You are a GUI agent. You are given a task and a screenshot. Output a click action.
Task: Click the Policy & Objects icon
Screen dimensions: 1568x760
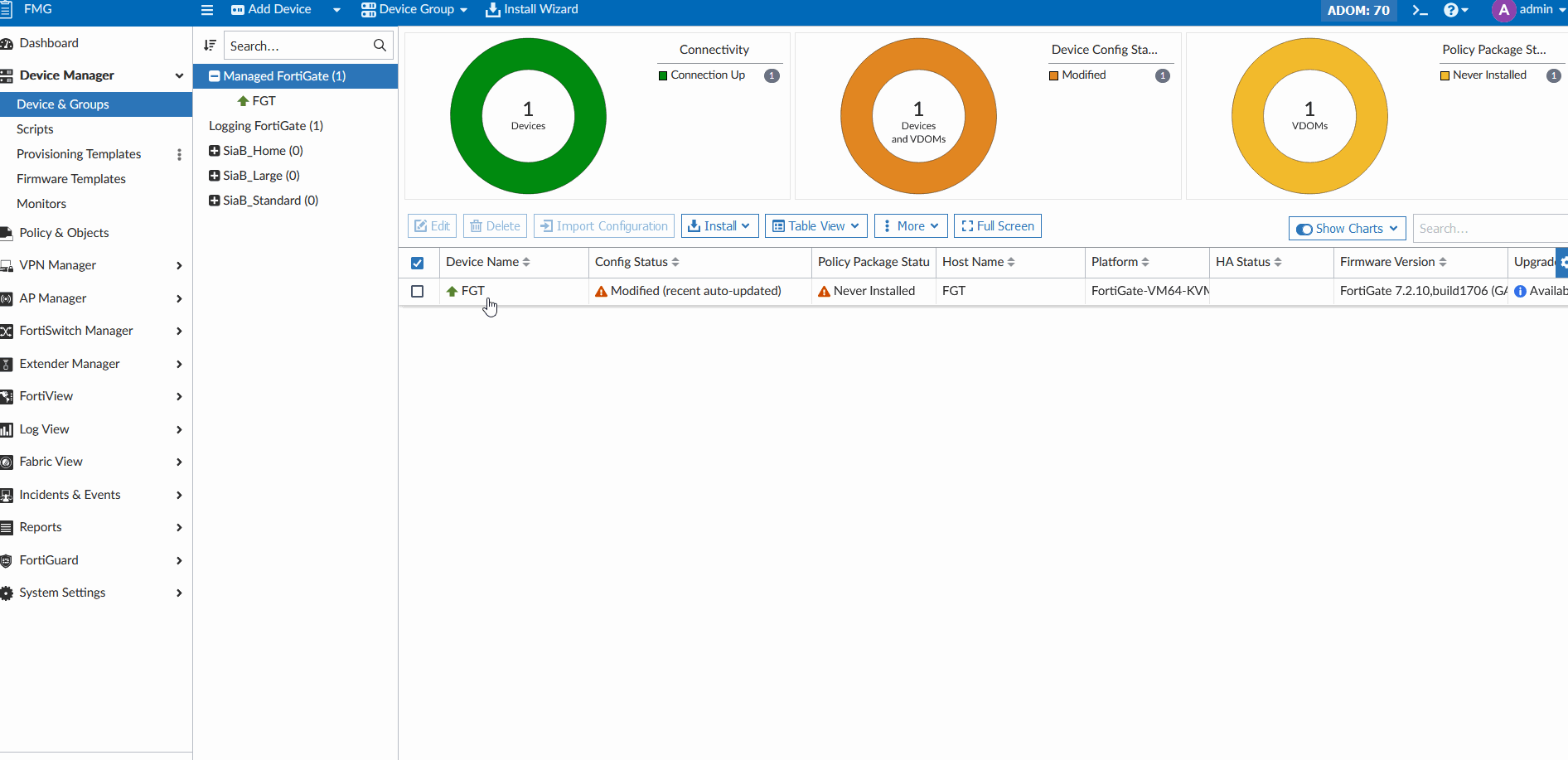[7, 233]
